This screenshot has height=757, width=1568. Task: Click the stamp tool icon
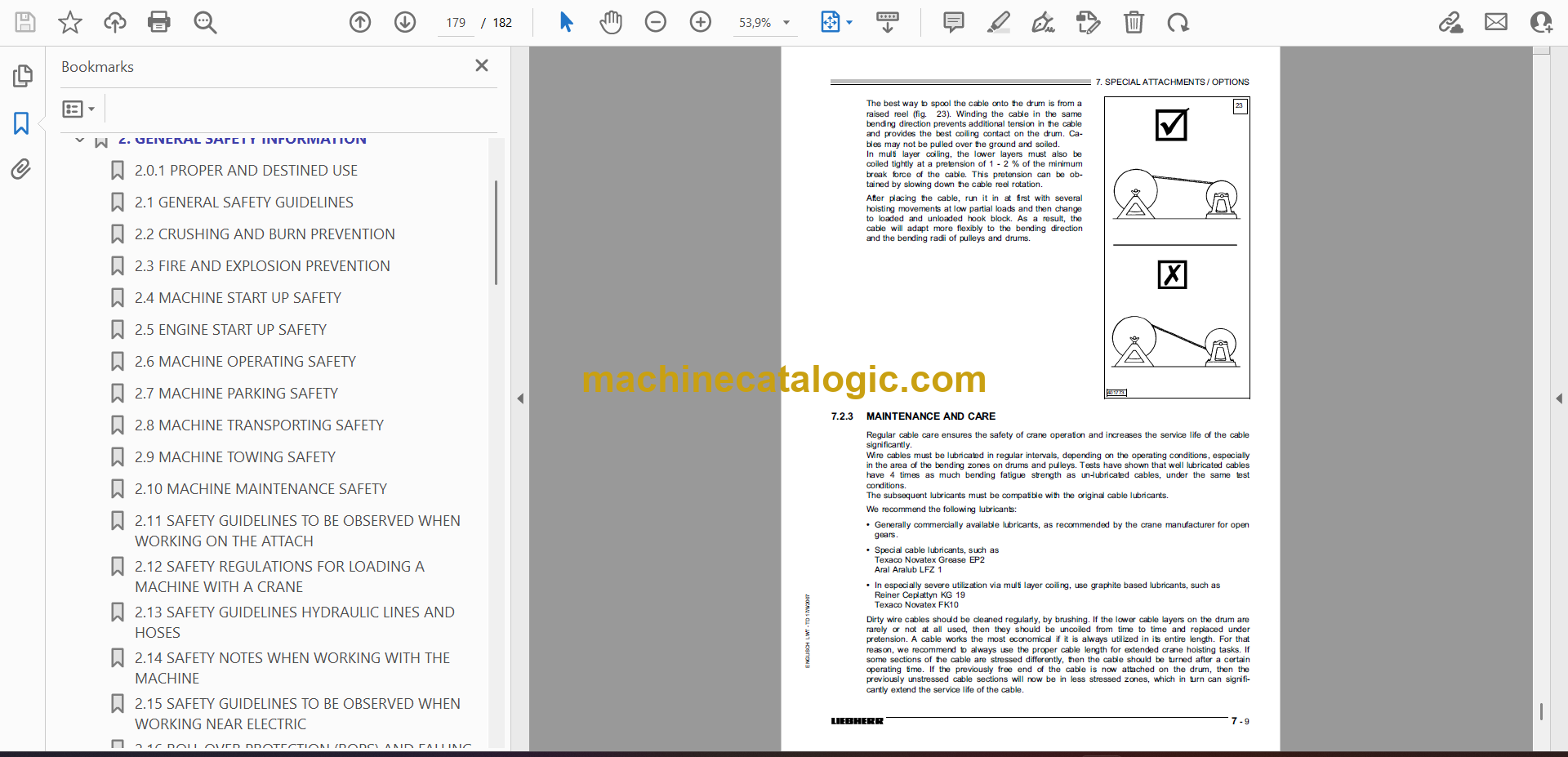click(x=1088, y=22)
